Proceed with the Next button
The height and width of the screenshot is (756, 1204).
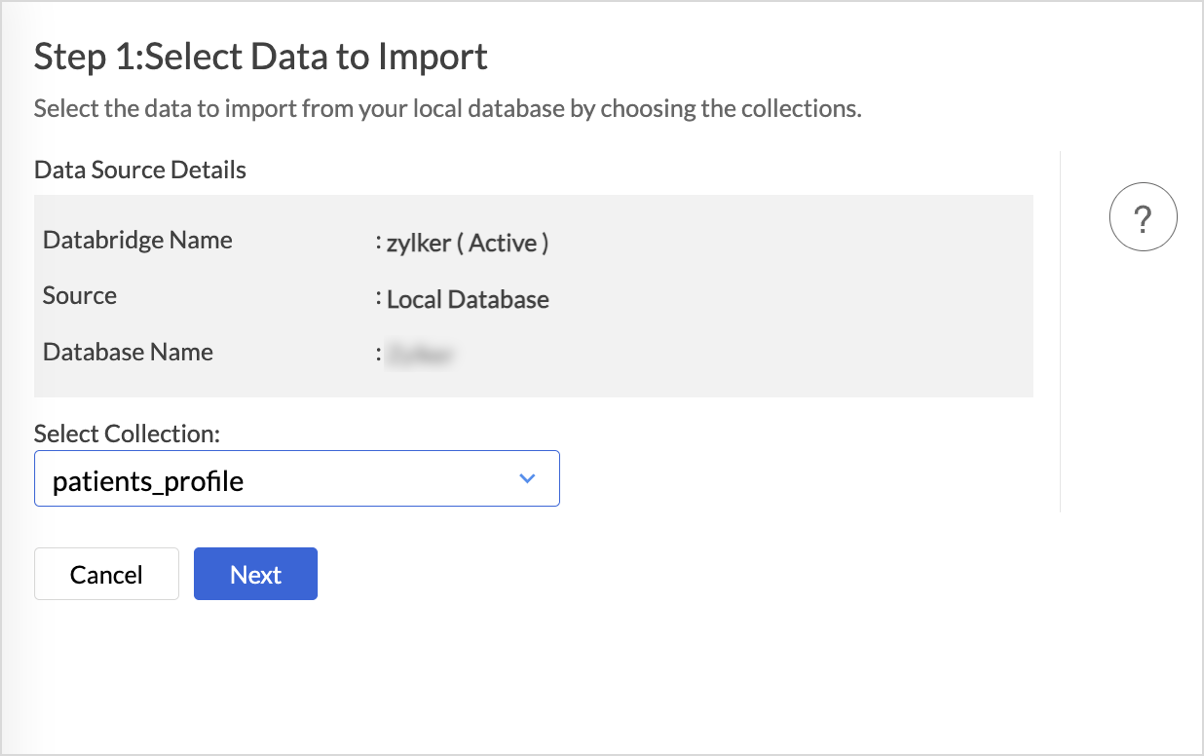point(255,574)
